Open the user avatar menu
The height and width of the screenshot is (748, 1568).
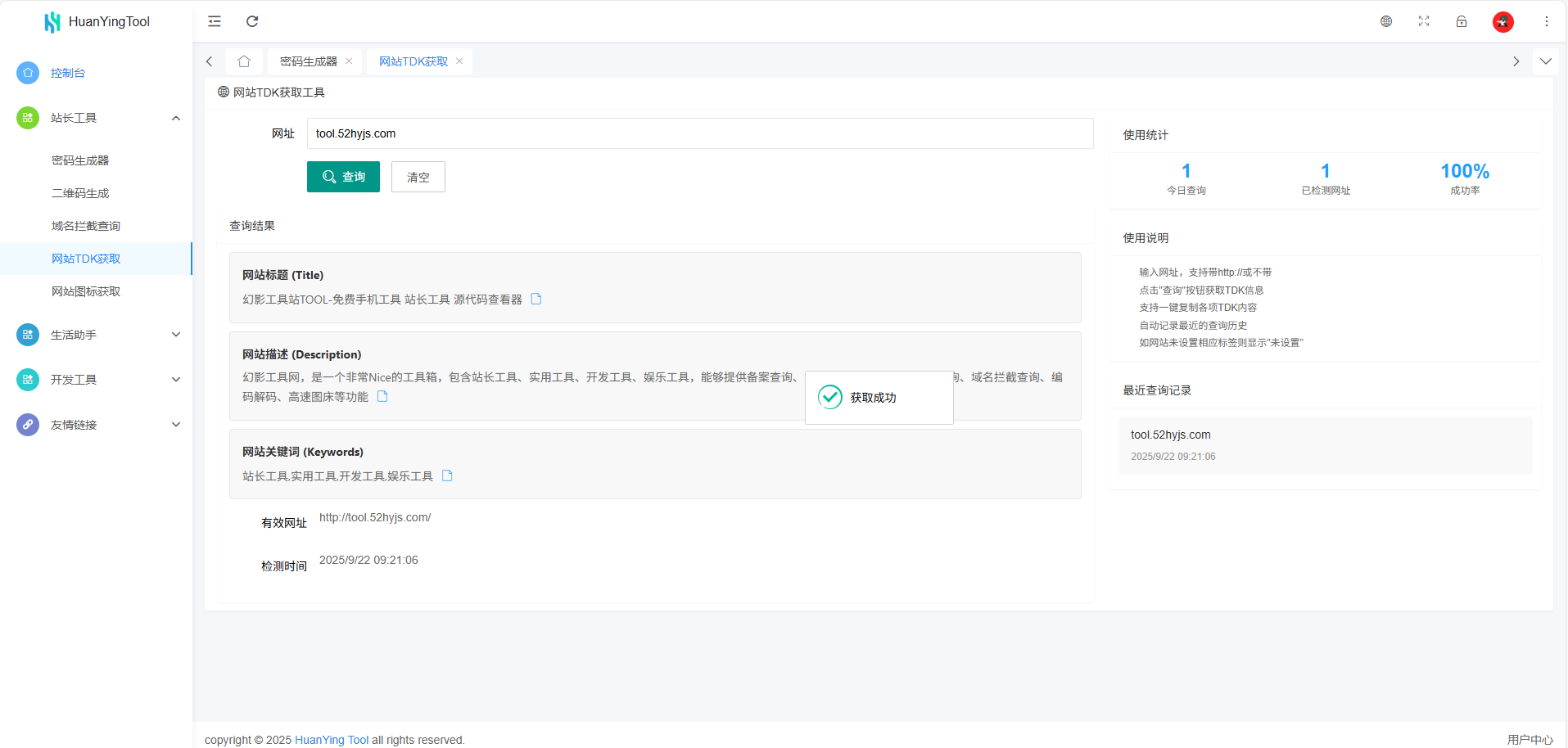(x=1502, y=22)
